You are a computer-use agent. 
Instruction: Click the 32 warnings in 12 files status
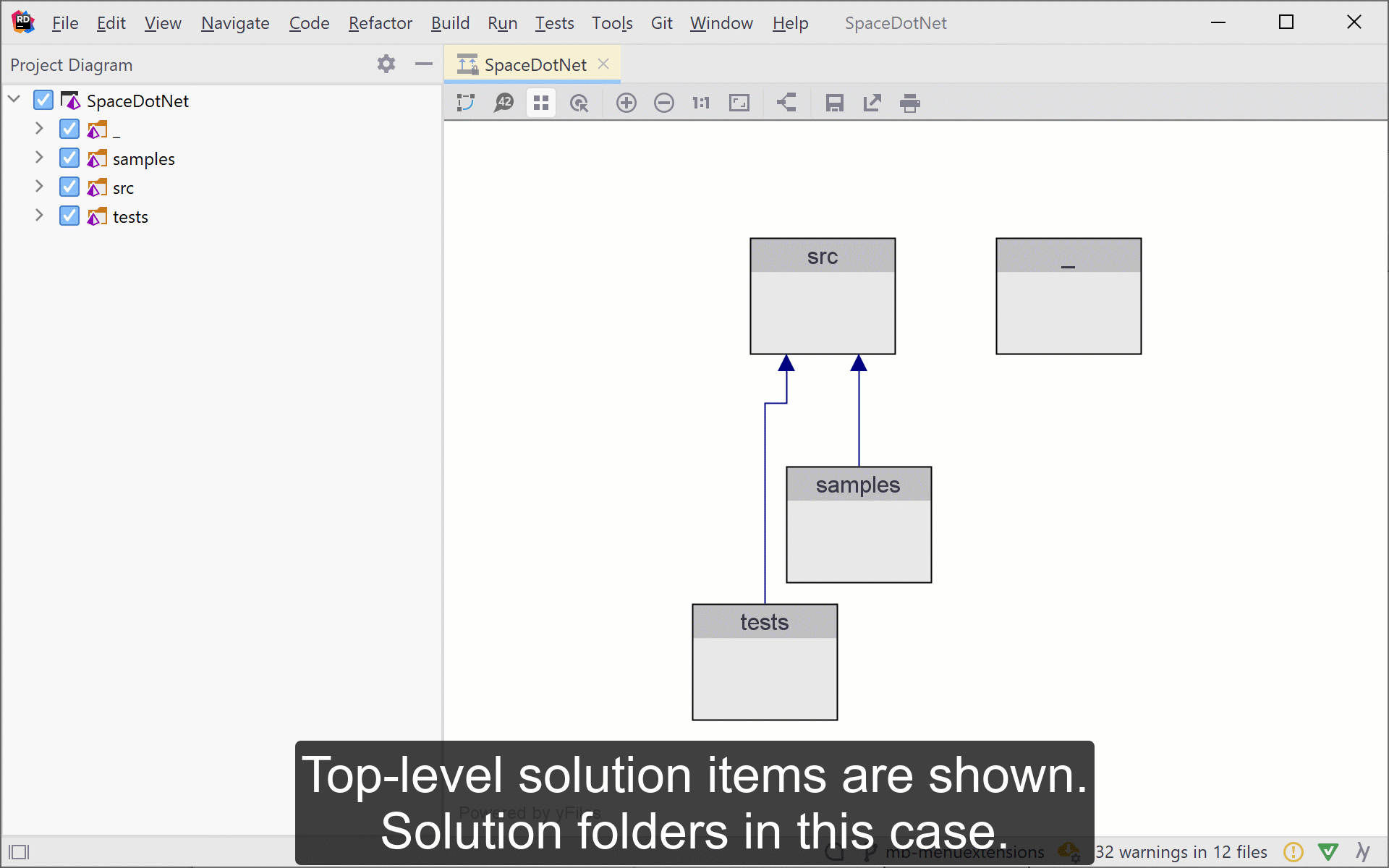[x=1181, y=852]
